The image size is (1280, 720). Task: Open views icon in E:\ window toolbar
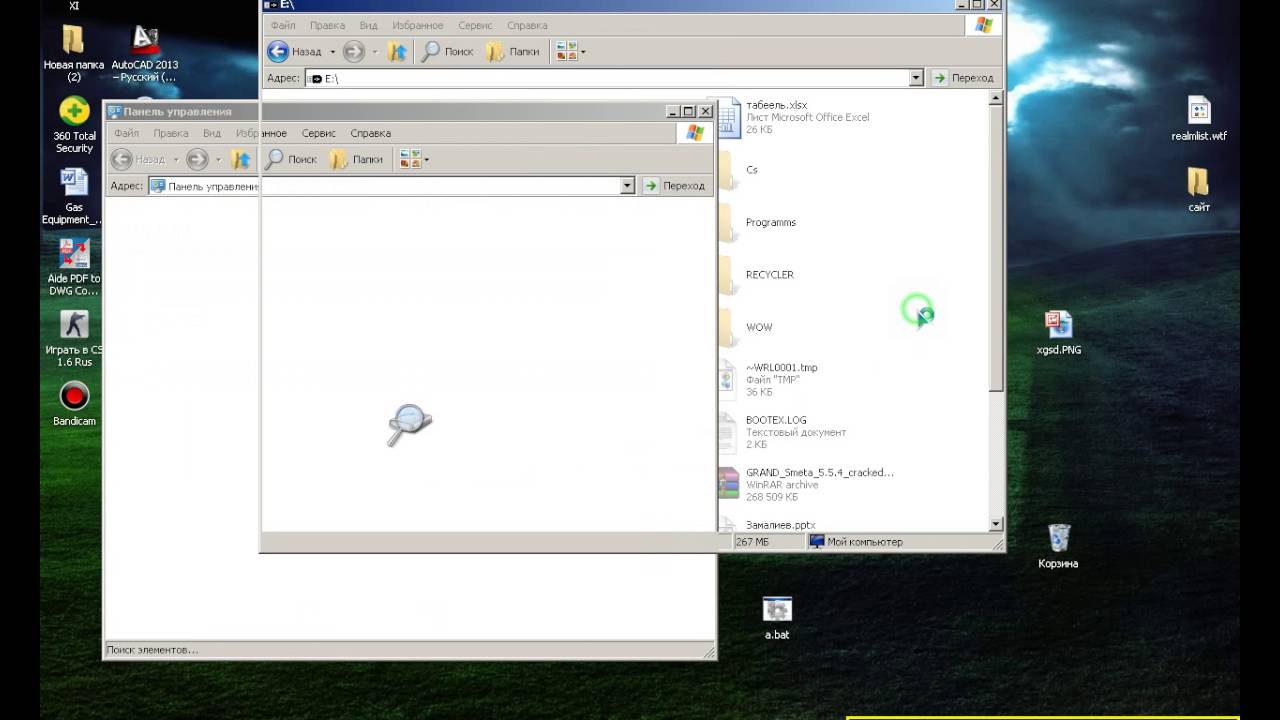click(566, 51)
